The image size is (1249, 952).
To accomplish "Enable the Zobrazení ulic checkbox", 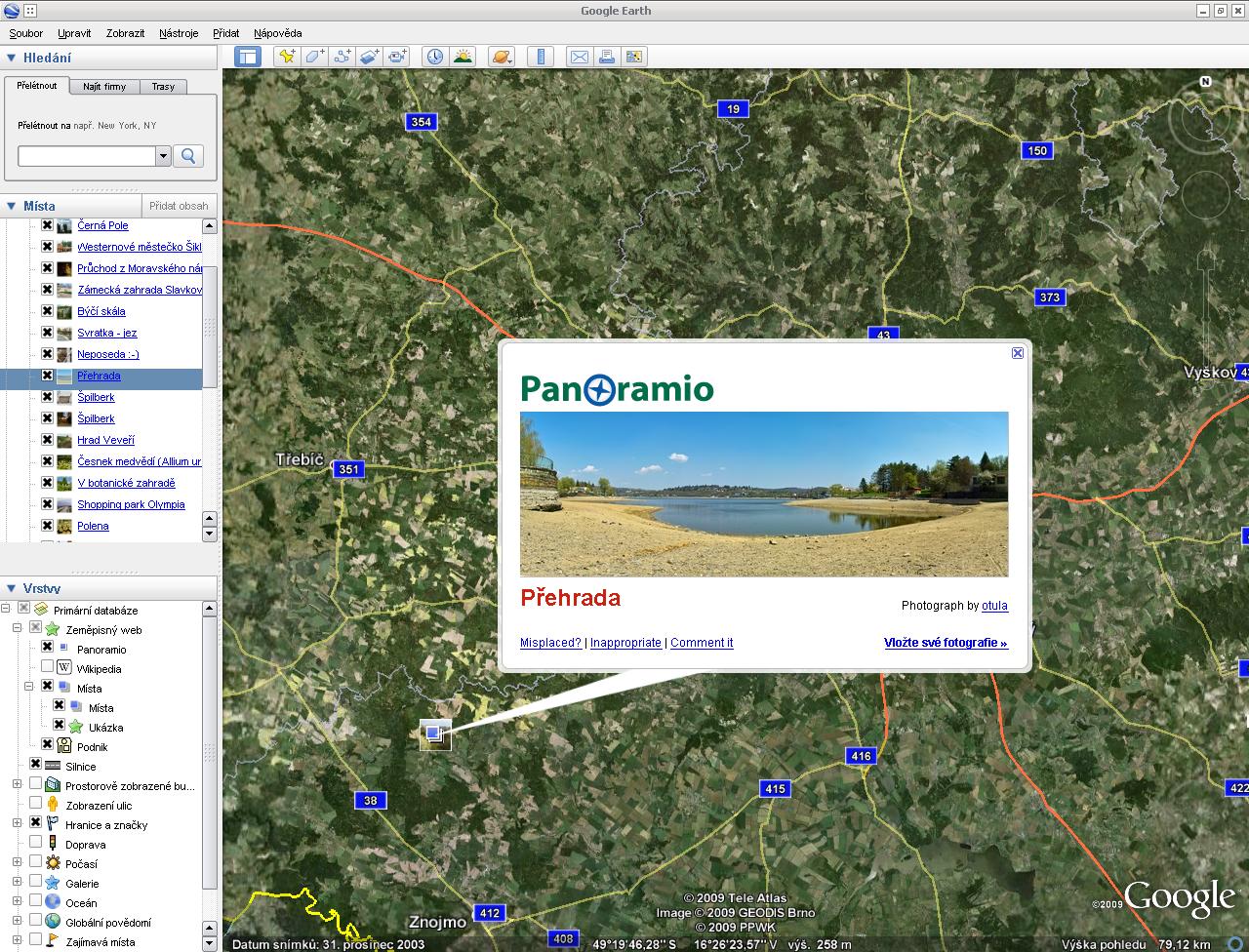I will 35,804.
